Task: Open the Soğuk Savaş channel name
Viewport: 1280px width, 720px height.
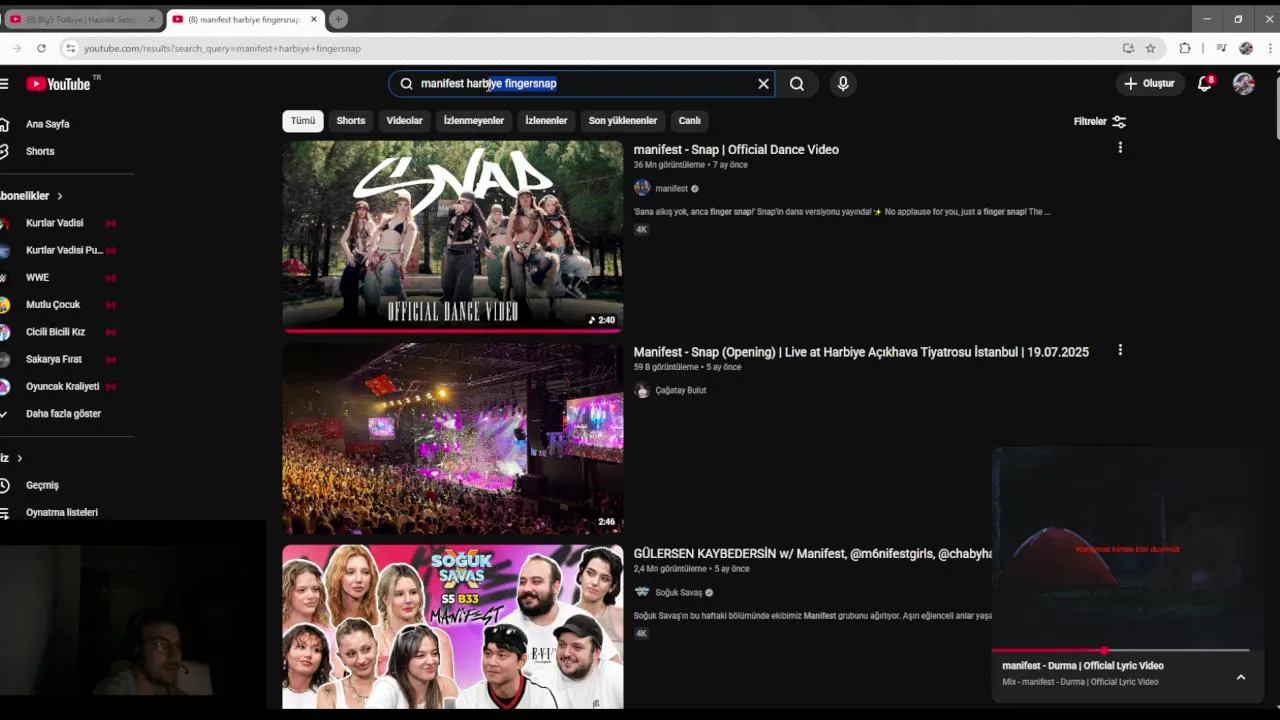Action: (x=679, y=592)
